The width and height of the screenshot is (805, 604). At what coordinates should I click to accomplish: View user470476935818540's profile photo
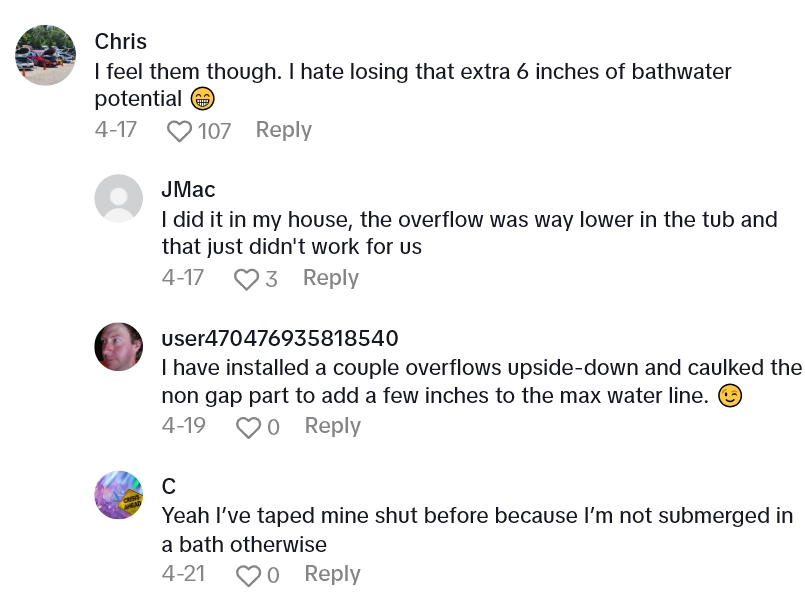point(118,346)
